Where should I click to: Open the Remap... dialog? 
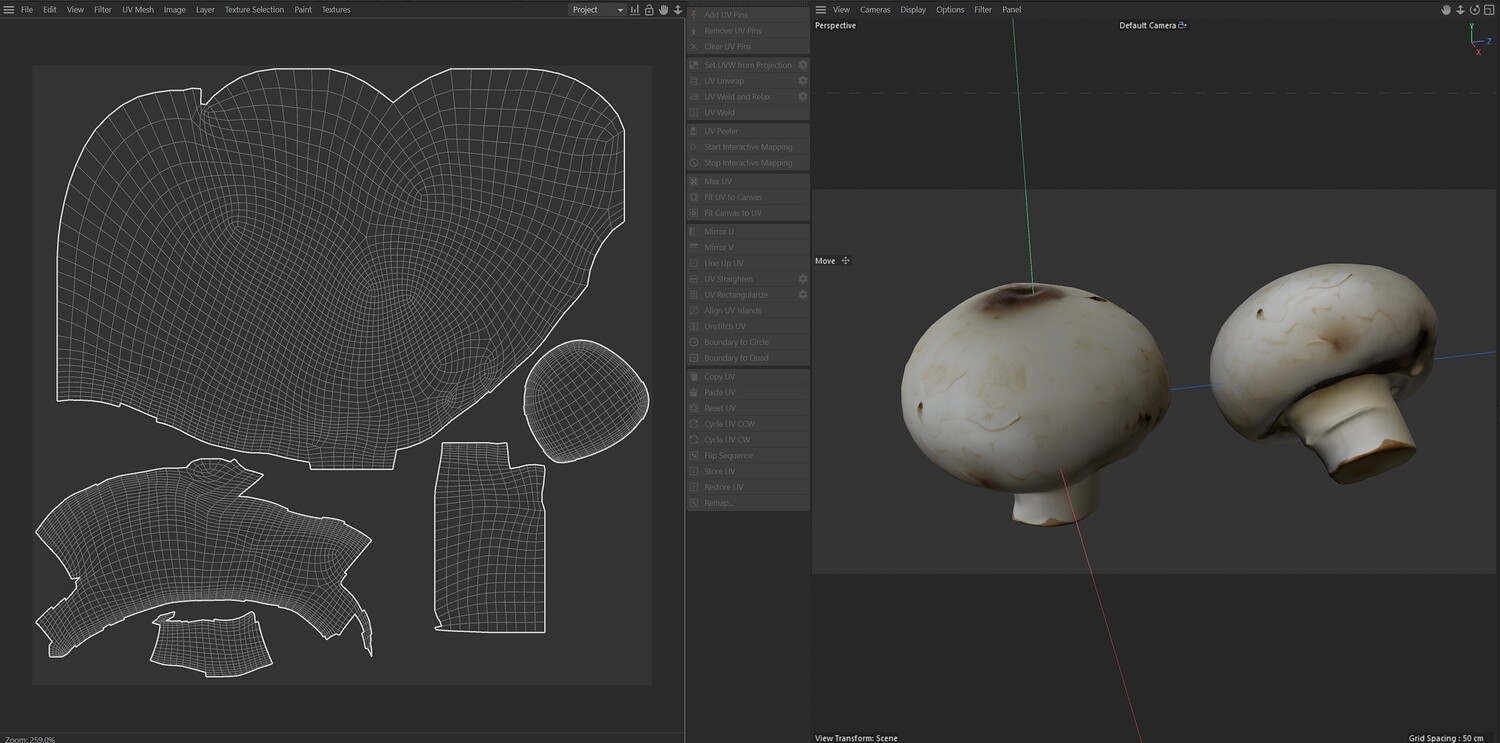click(748, 503)
